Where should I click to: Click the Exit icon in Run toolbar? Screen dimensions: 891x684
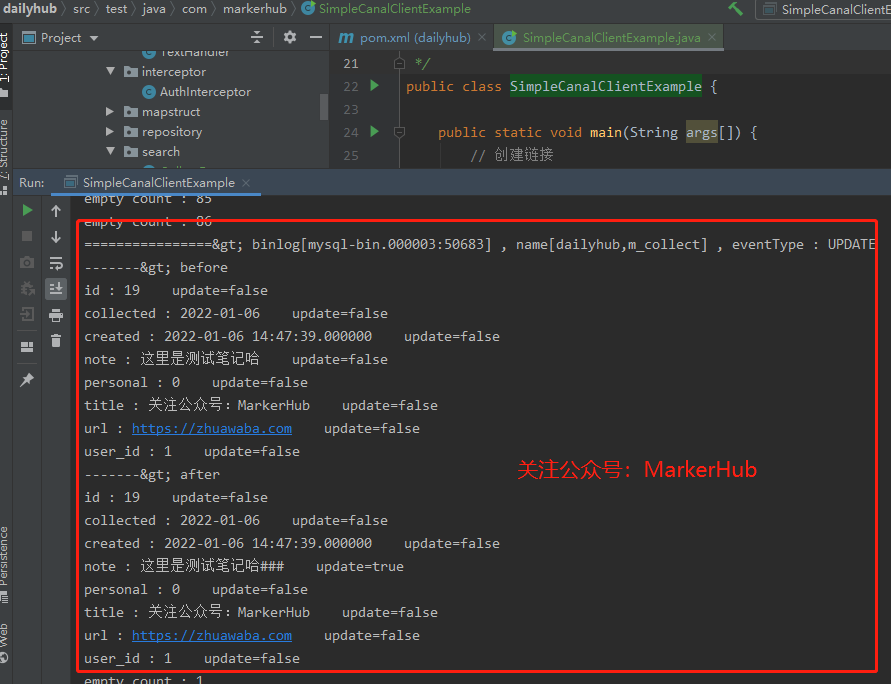(27, 314)
